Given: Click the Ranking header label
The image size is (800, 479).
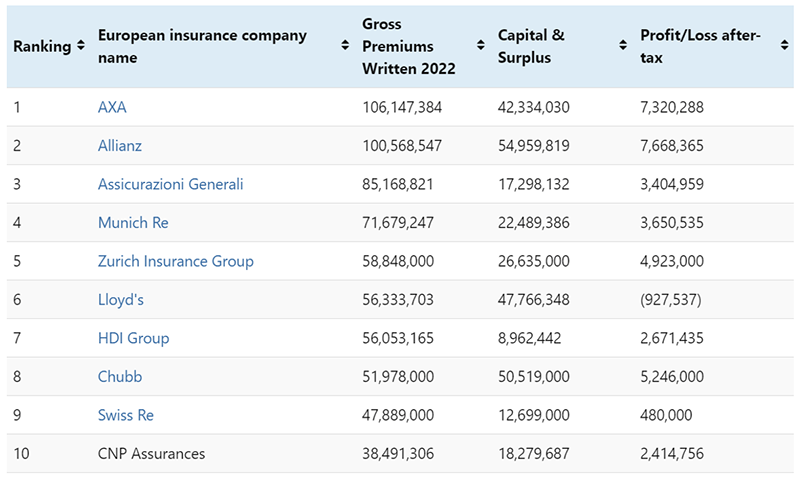Looking at the screenshot, I should (42, 46).
